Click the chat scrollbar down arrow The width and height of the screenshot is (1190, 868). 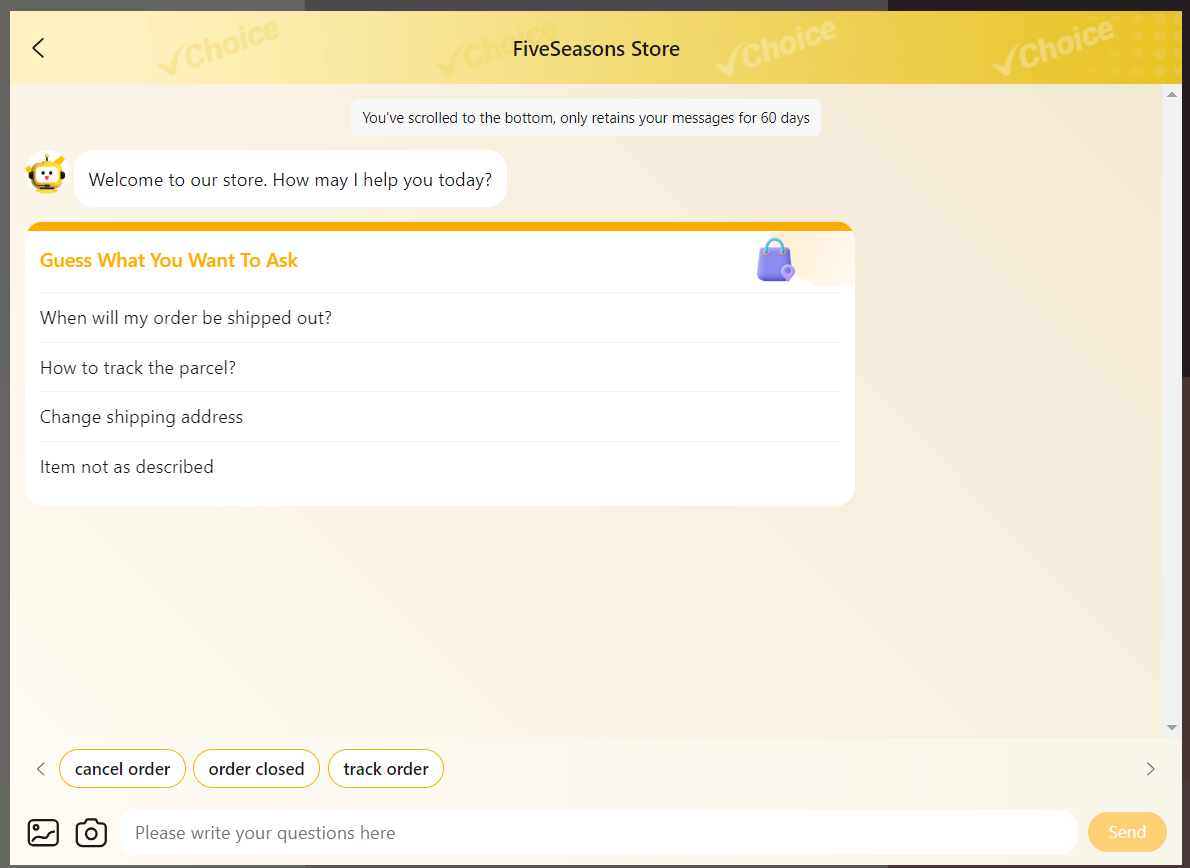click(x=1172, y=727)
